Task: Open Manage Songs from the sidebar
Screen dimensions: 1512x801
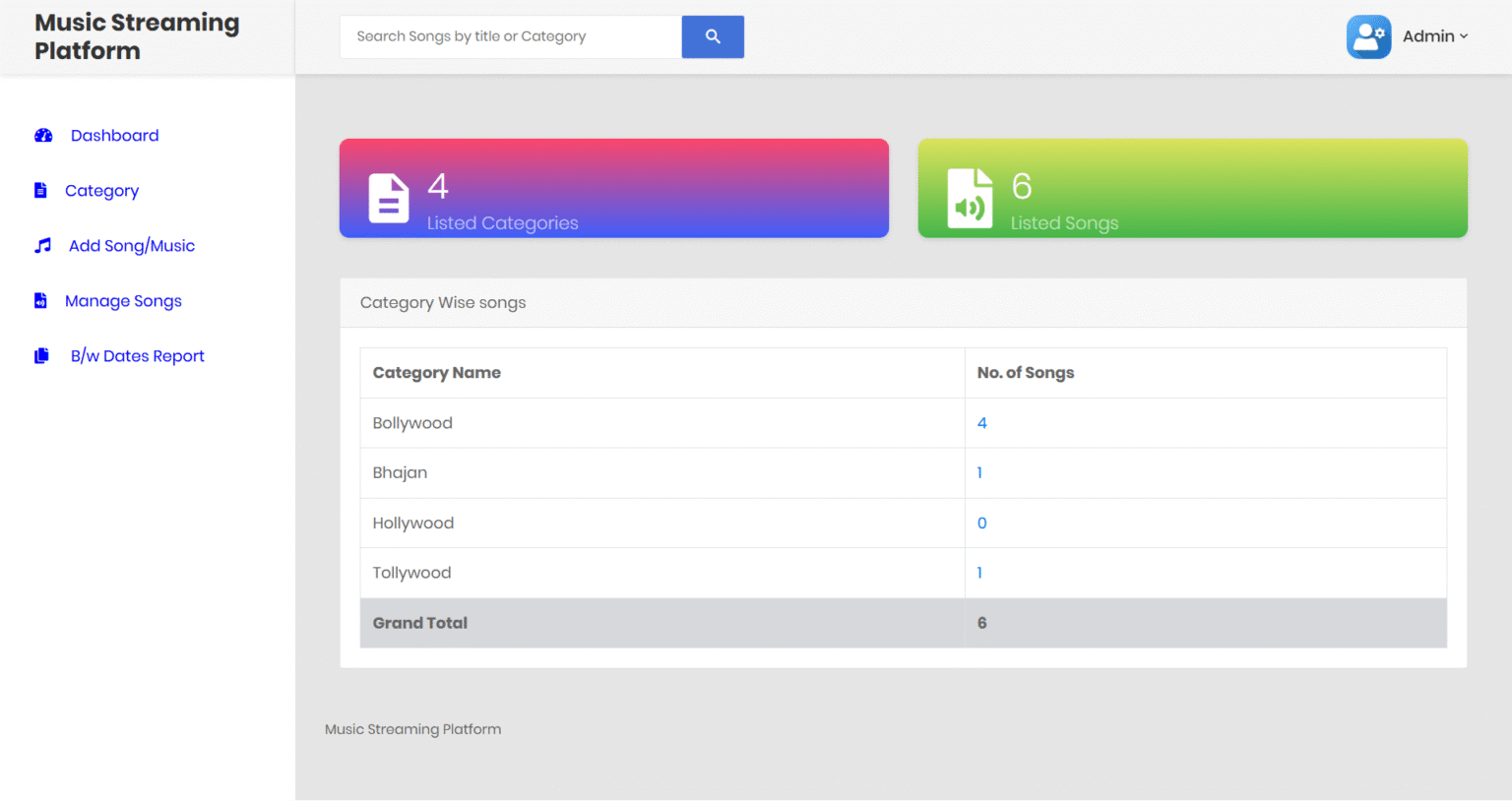Action: pos(123,300)
